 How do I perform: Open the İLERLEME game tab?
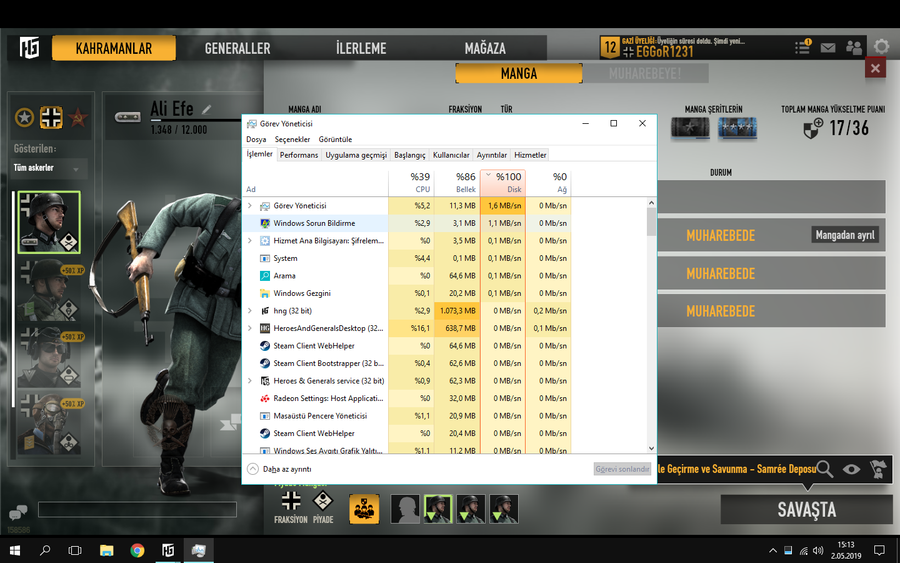[x=361, y=48]
